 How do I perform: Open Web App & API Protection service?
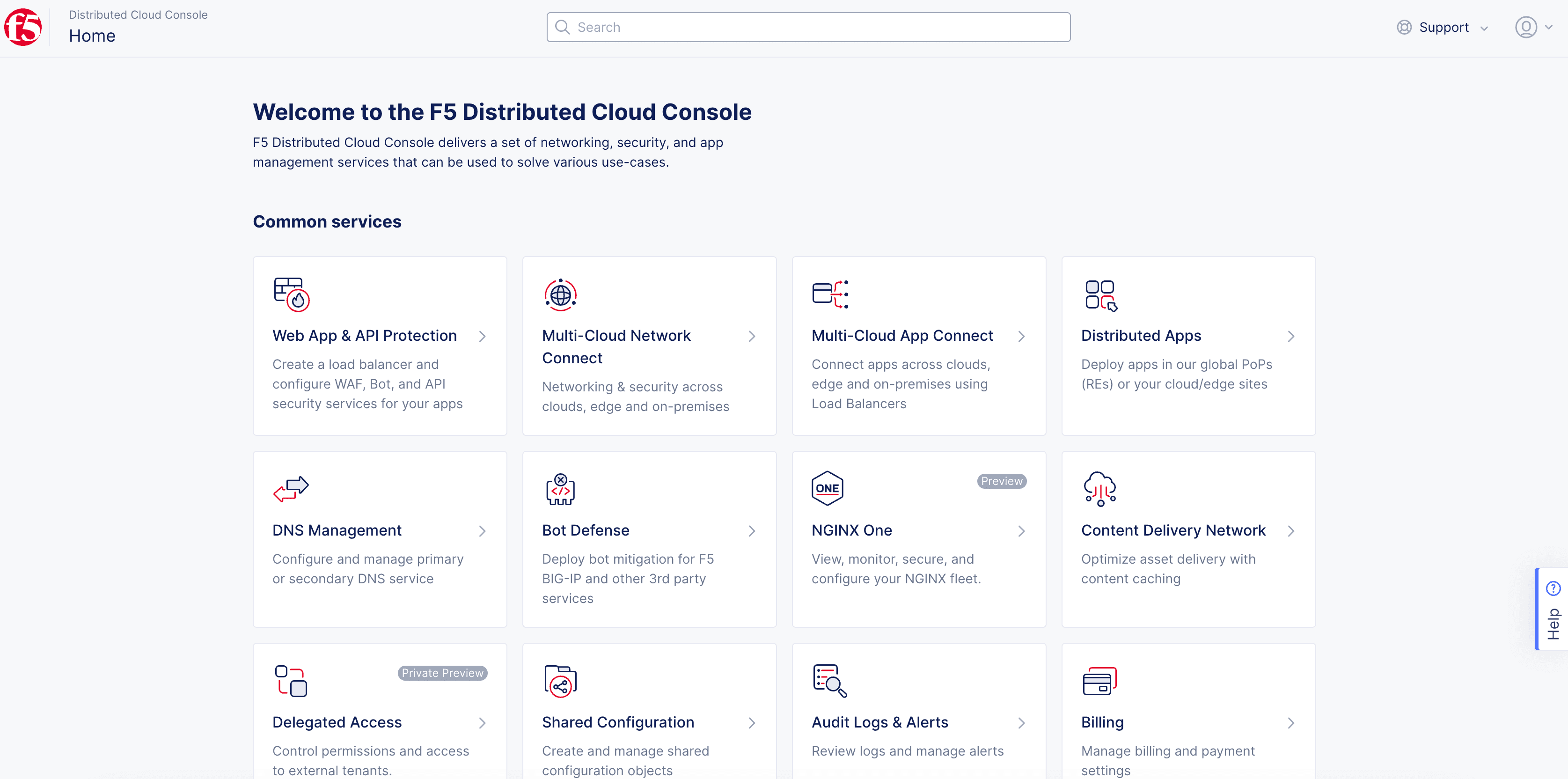click(365, 335)
